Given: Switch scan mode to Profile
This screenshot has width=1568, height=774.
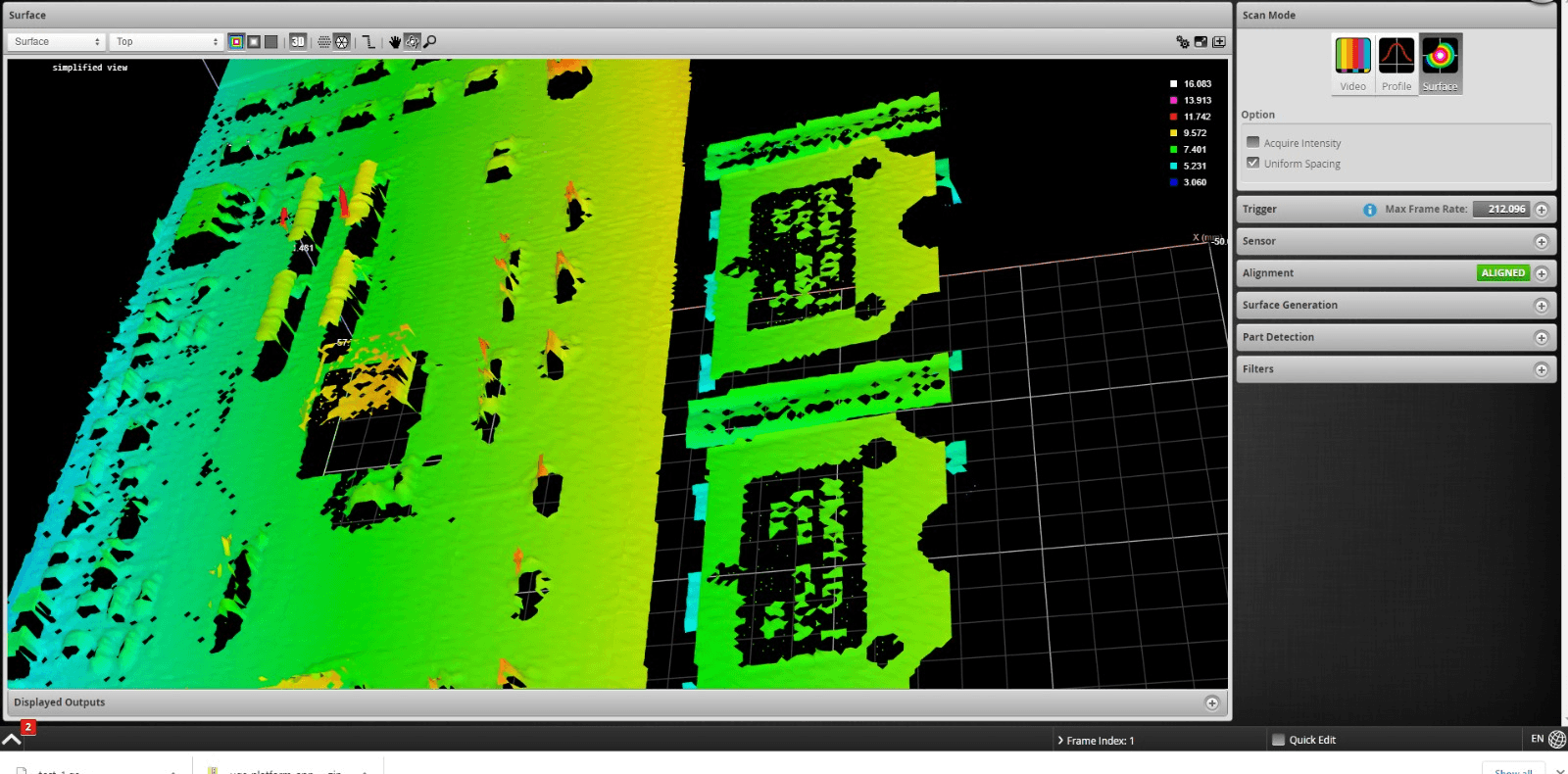Looking at the screenshot, I should tap(1396, 64).
